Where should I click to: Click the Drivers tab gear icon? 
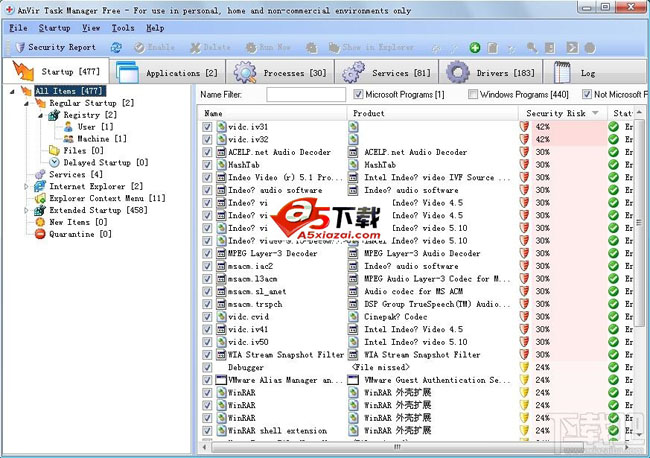458,72
